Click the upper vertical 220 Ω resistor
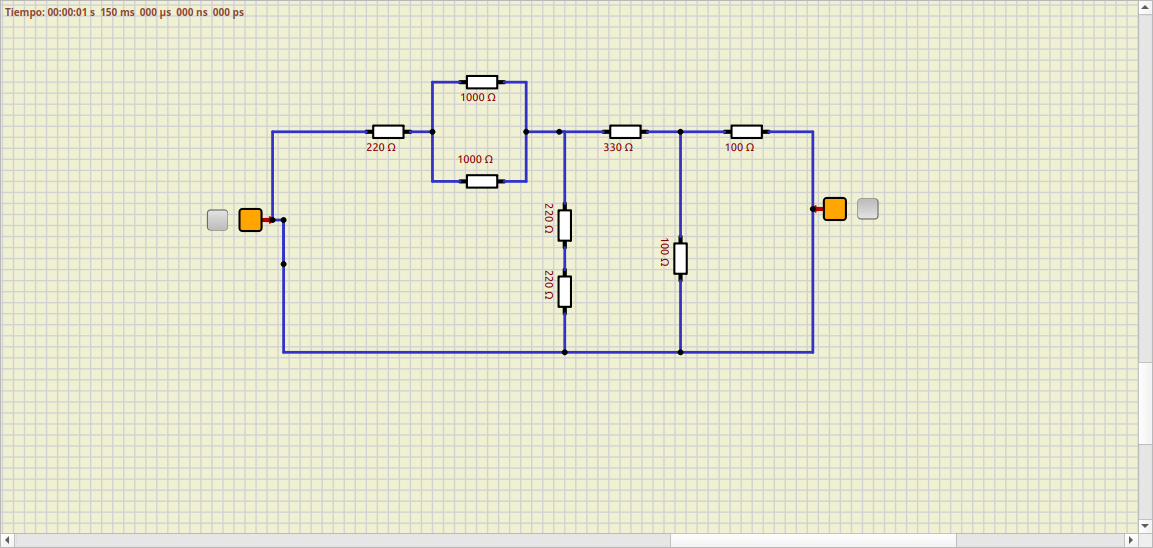 [564, 226]
